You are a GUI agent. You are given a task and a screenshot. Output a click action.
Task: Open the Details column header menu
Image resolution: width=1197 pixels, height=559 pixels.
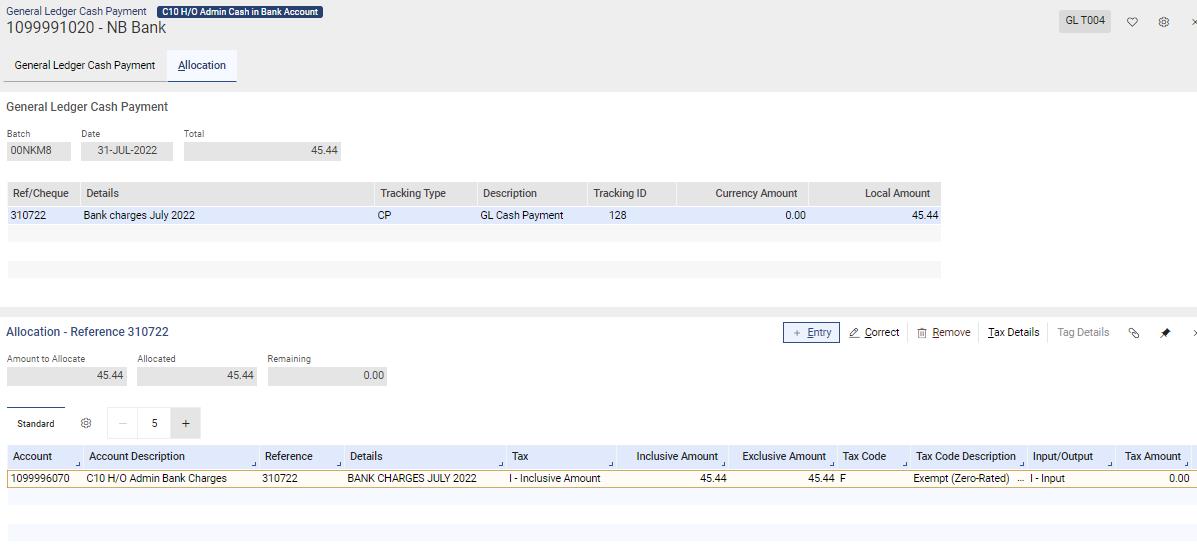coord(502,464)
